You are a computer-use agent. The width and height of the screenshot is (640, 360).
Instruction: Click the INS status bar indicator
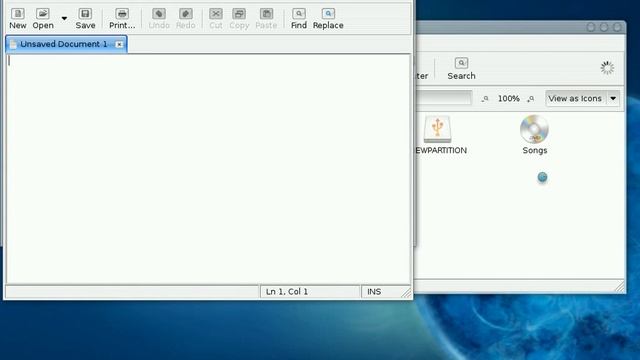374,291
